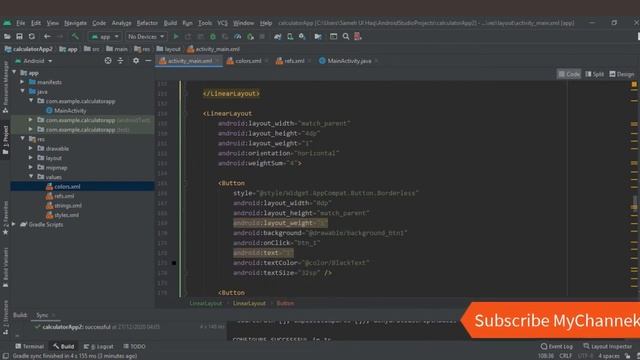Open the Android project view dropdown
The image size is (640, 360).
(x=34, y=61)
